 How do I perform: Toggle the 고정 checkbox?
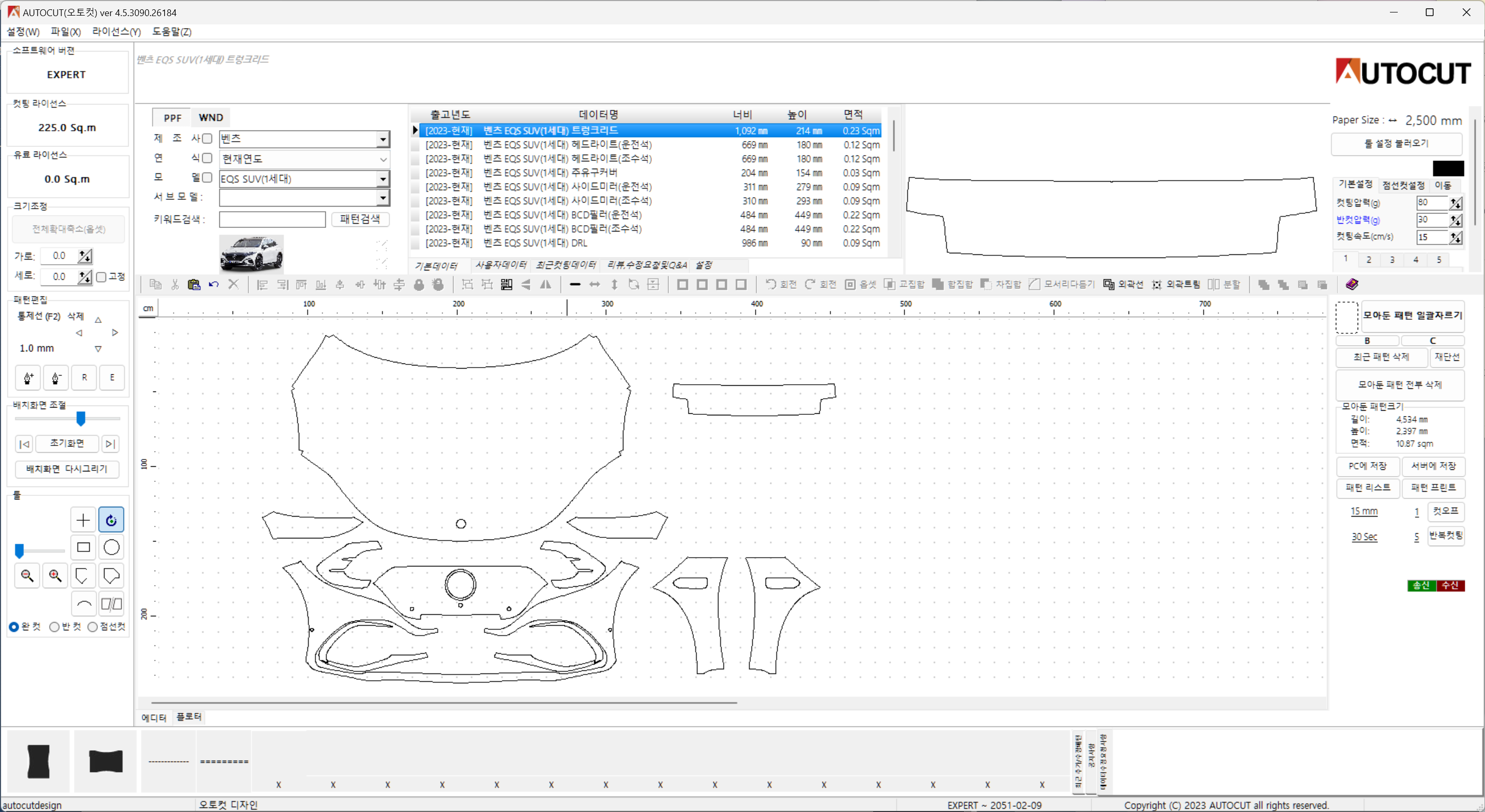(x=101, y=277)
